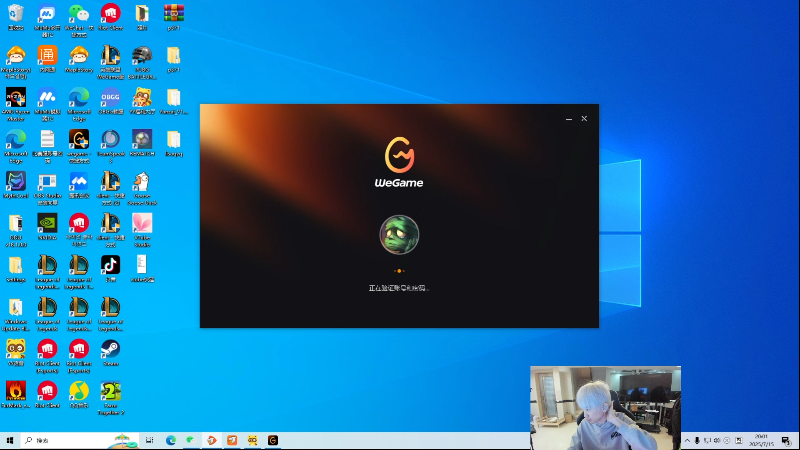The height and width of the screenshot is (450, 800).
Task: Open the Windows Start menu
Action: [10, 440]
